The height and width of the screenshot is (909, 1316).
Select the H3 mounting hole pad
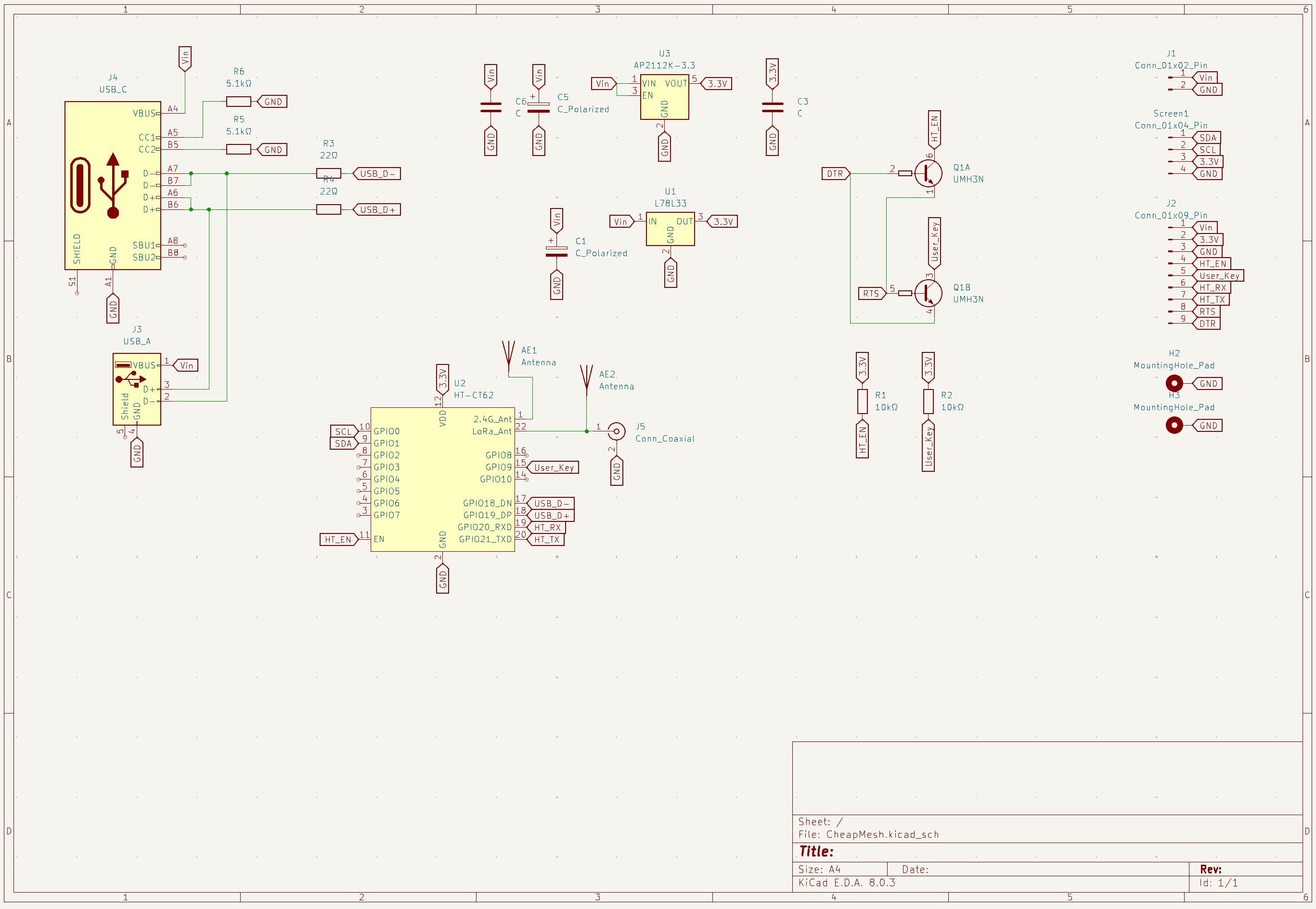pyautogui.click(x=1174, y=426)
